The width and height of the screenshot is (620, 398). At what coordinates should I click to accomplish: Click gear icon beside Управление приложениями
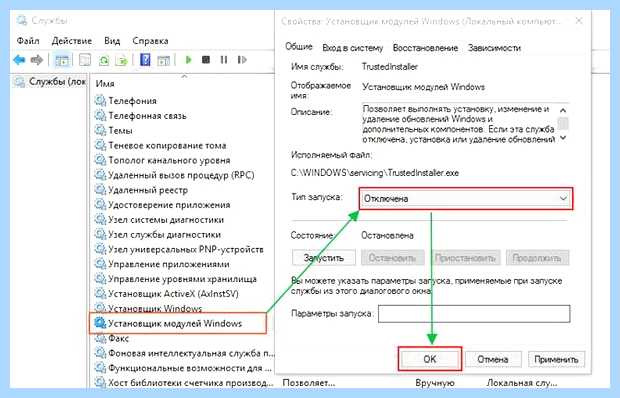[x=100, y=264]
